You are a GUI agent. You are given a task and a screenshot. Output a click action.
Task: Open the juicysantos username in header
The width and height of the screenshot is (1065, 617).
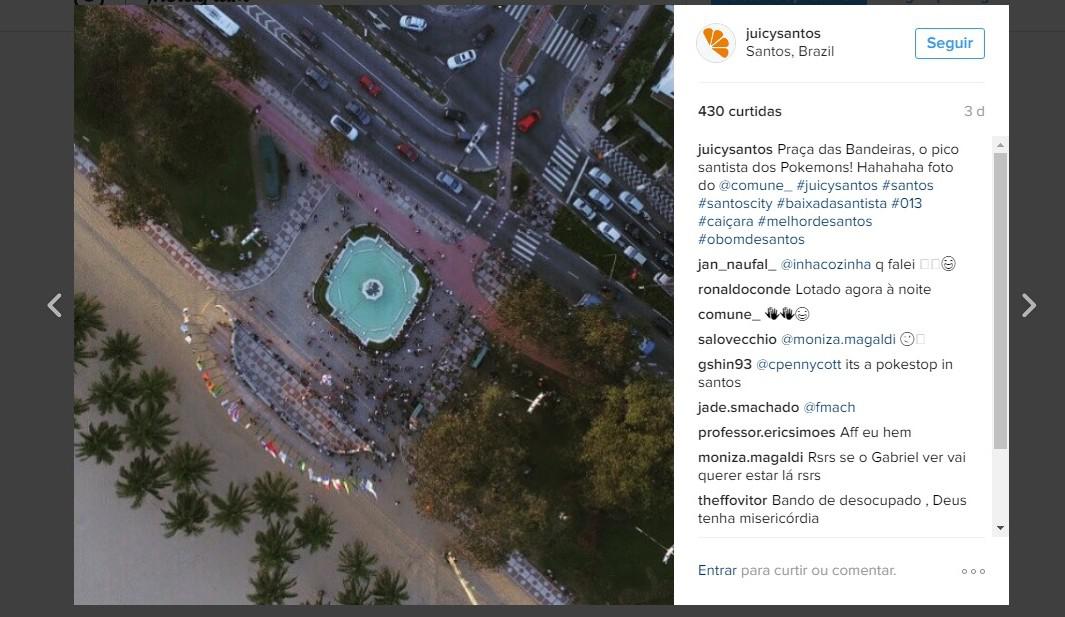(x=782, y=33)
